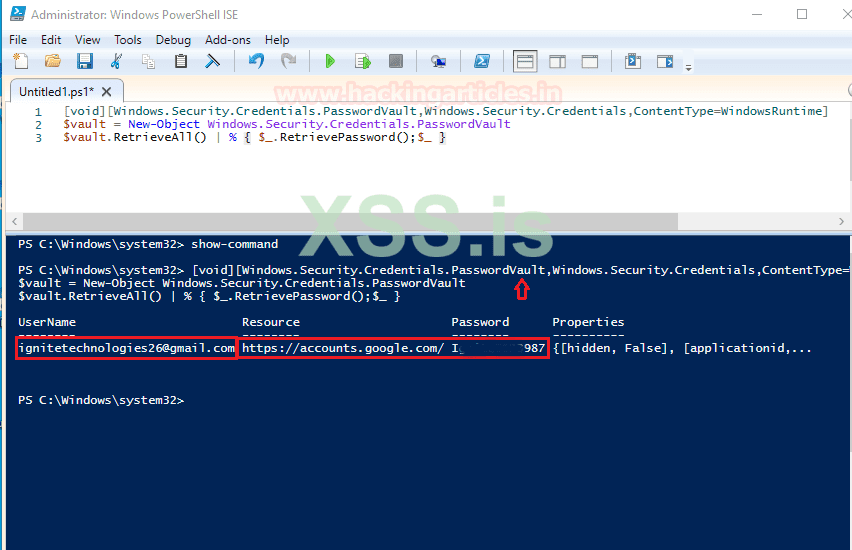Click horizontal scrollbar thumb of script pane

350,221
